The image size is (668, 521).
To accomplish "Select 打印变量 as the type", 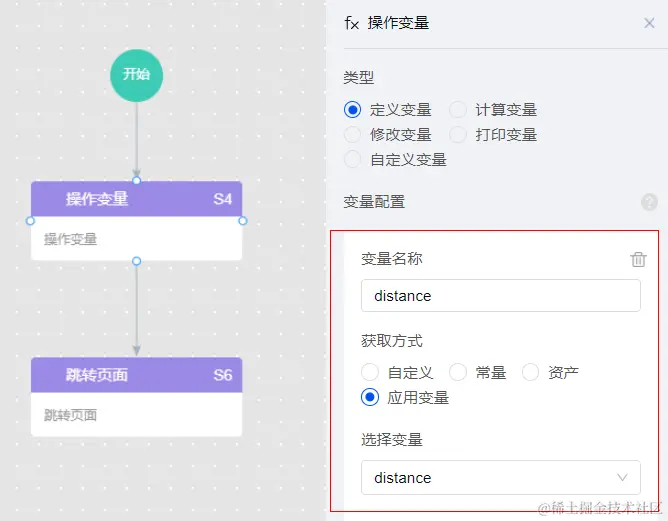I will point(458,135).
